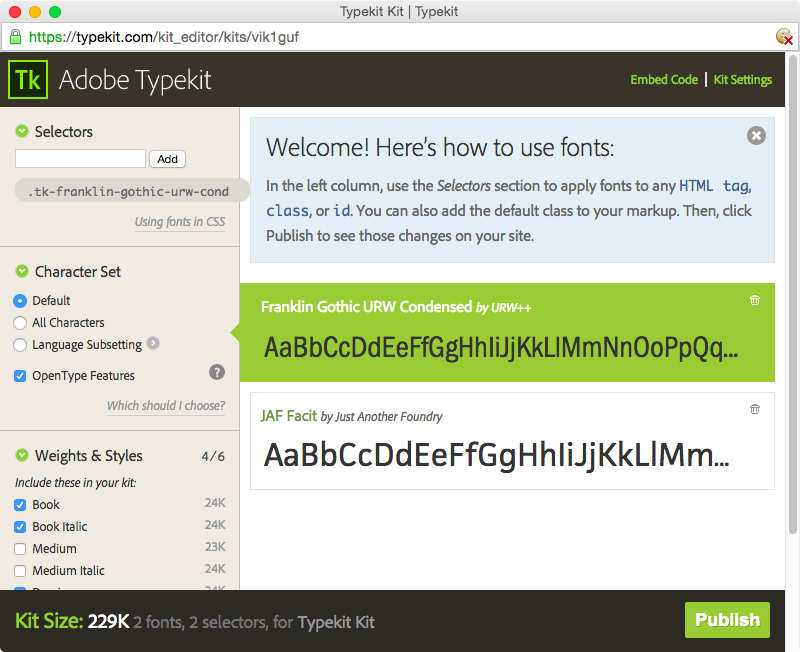Select the Default character set radio
Viewport: 800px width, 652px height.
pos(20,301)
